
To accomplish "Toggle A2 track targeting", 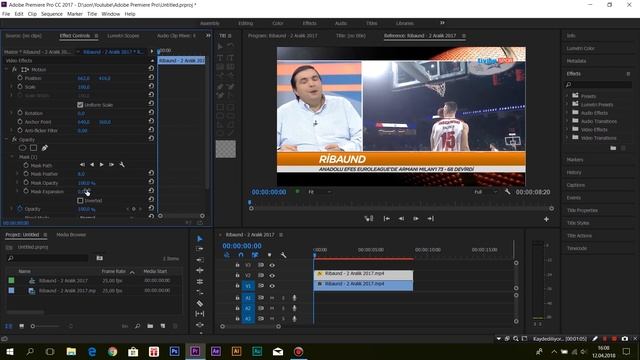I will (x=248, y=309).
